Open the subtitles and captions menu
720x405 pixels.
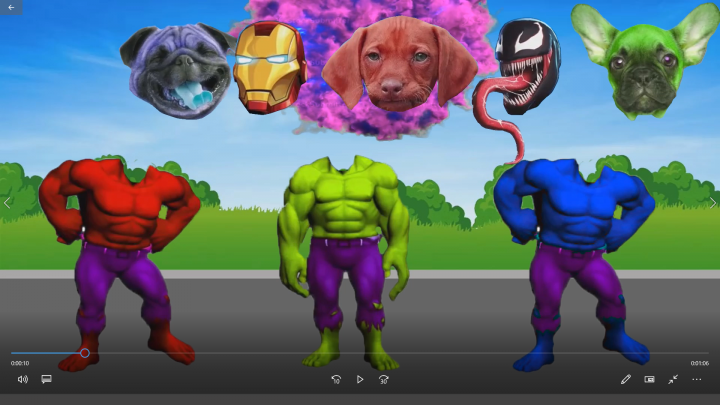(46, 379)
